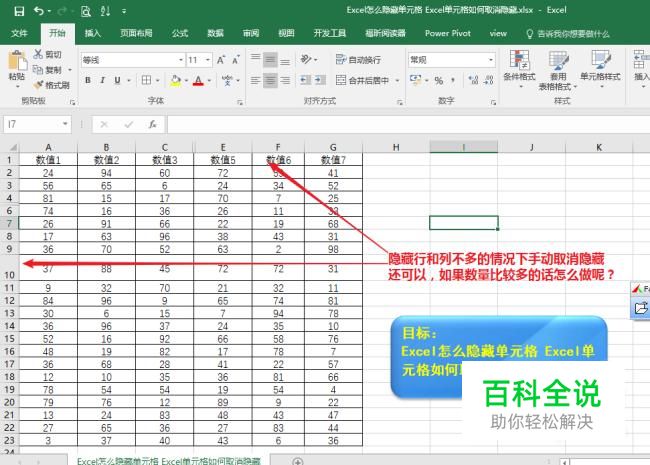Select cell containing 数值1
This screenshot has width=650, height=465.
tap(48, 160)
